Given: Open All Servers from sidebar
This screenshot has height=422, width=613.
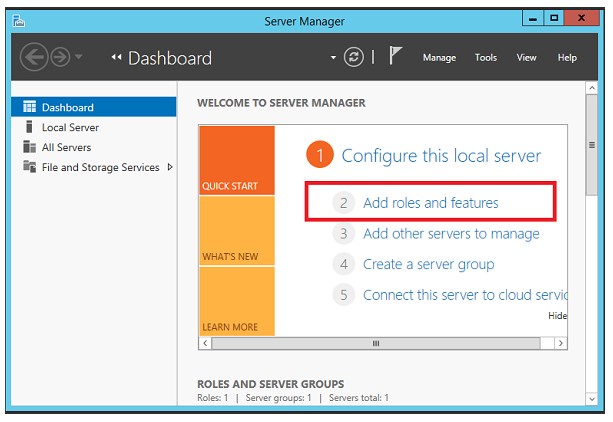Looking at the screenshot, I should [x=68, y=147].
